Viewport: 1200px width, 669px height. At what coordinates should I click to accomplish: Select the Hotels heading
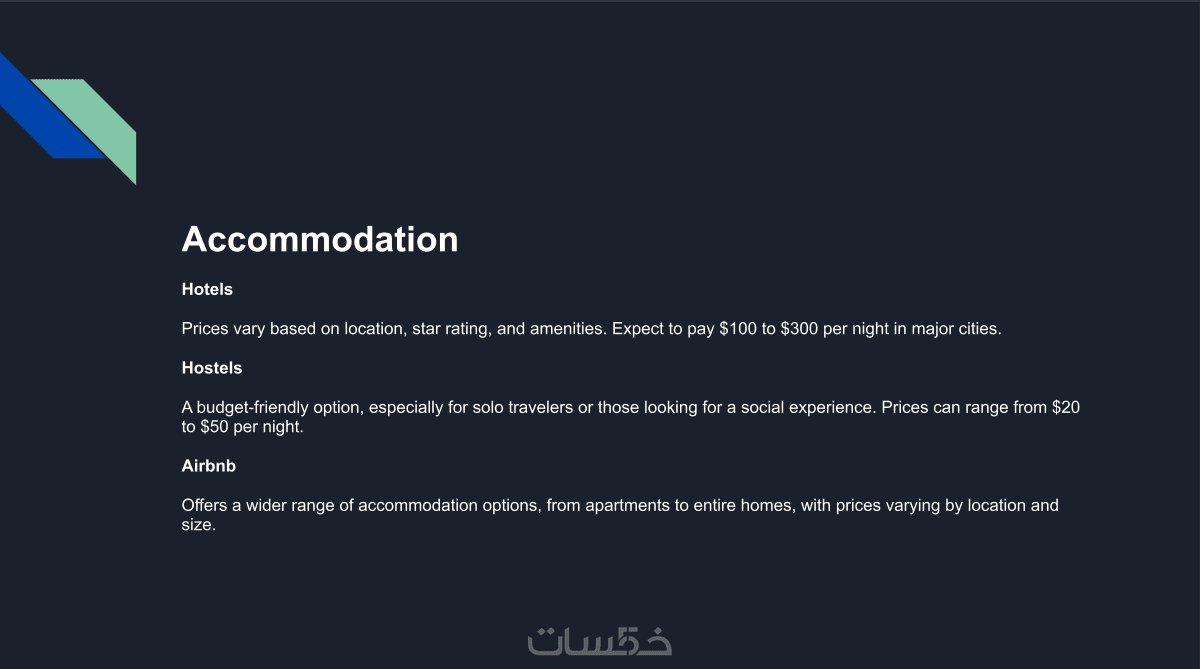point(207,290)
